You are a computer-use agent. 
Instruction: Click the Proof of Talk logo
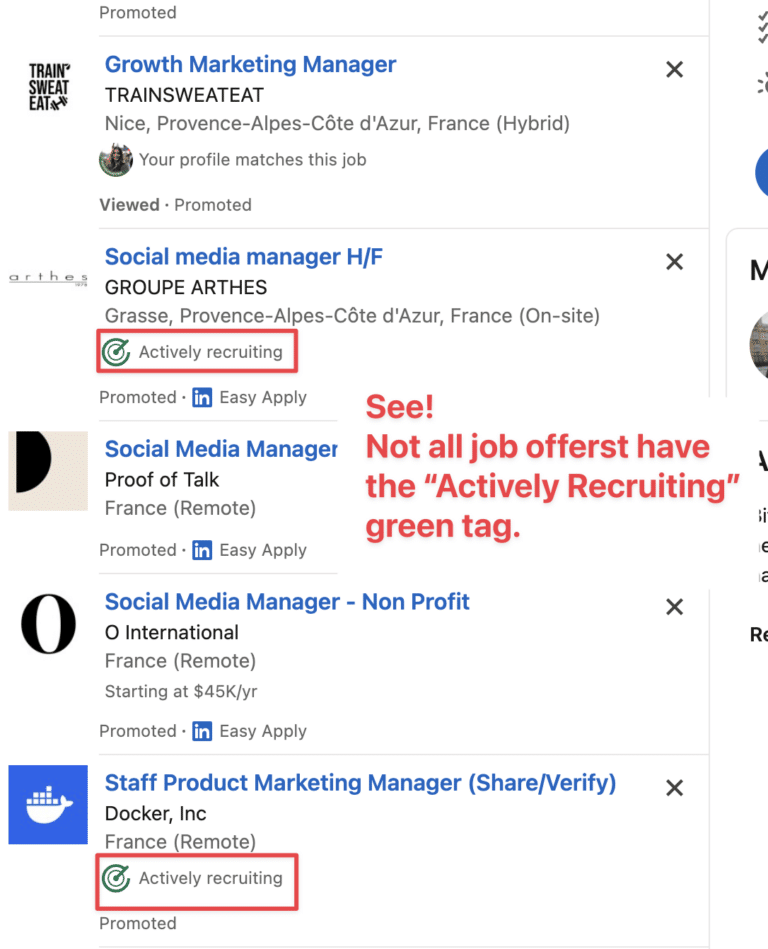point(47,471)
